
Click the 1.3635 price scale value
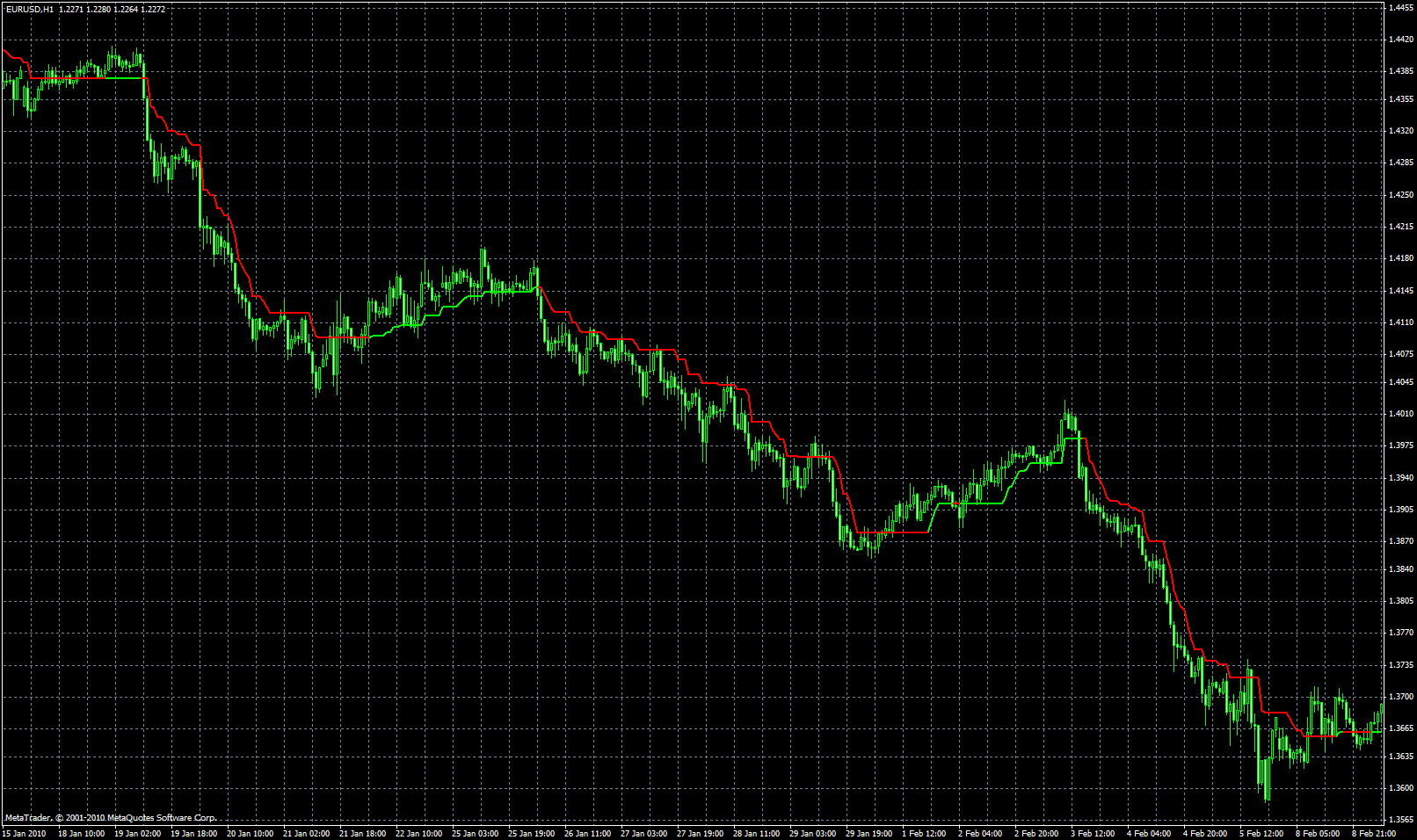tap(1401, 757)
